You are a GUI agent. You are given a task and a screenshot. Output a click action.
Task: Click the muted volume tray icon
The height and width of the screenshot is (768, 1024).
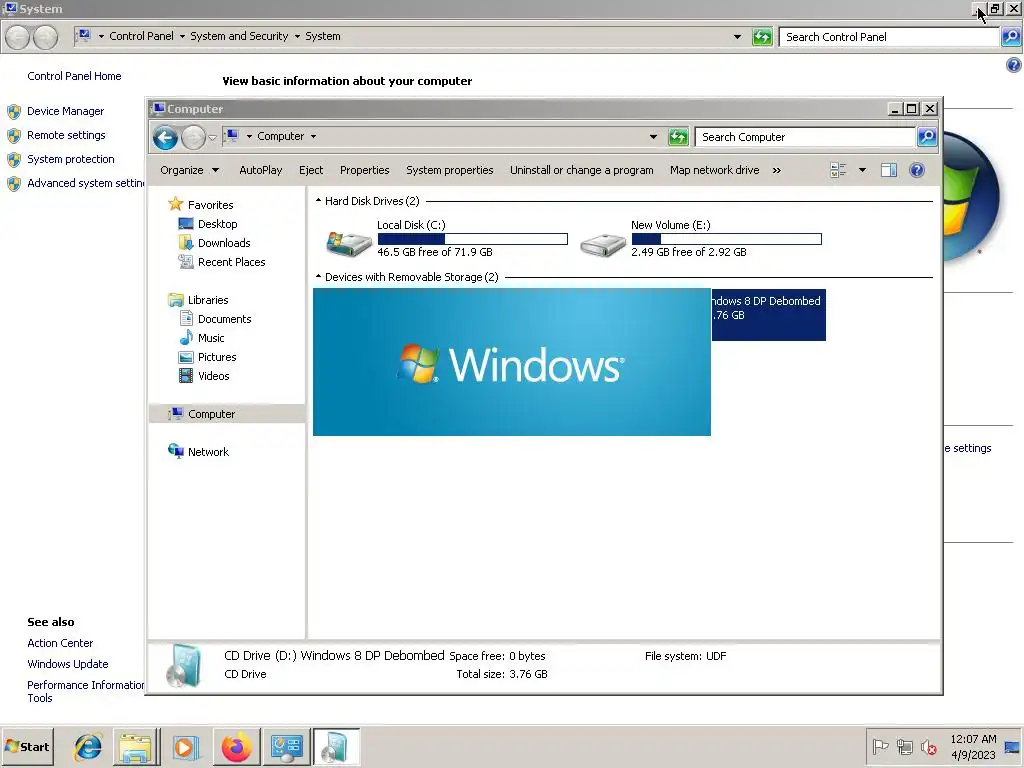tap(928, 746)
